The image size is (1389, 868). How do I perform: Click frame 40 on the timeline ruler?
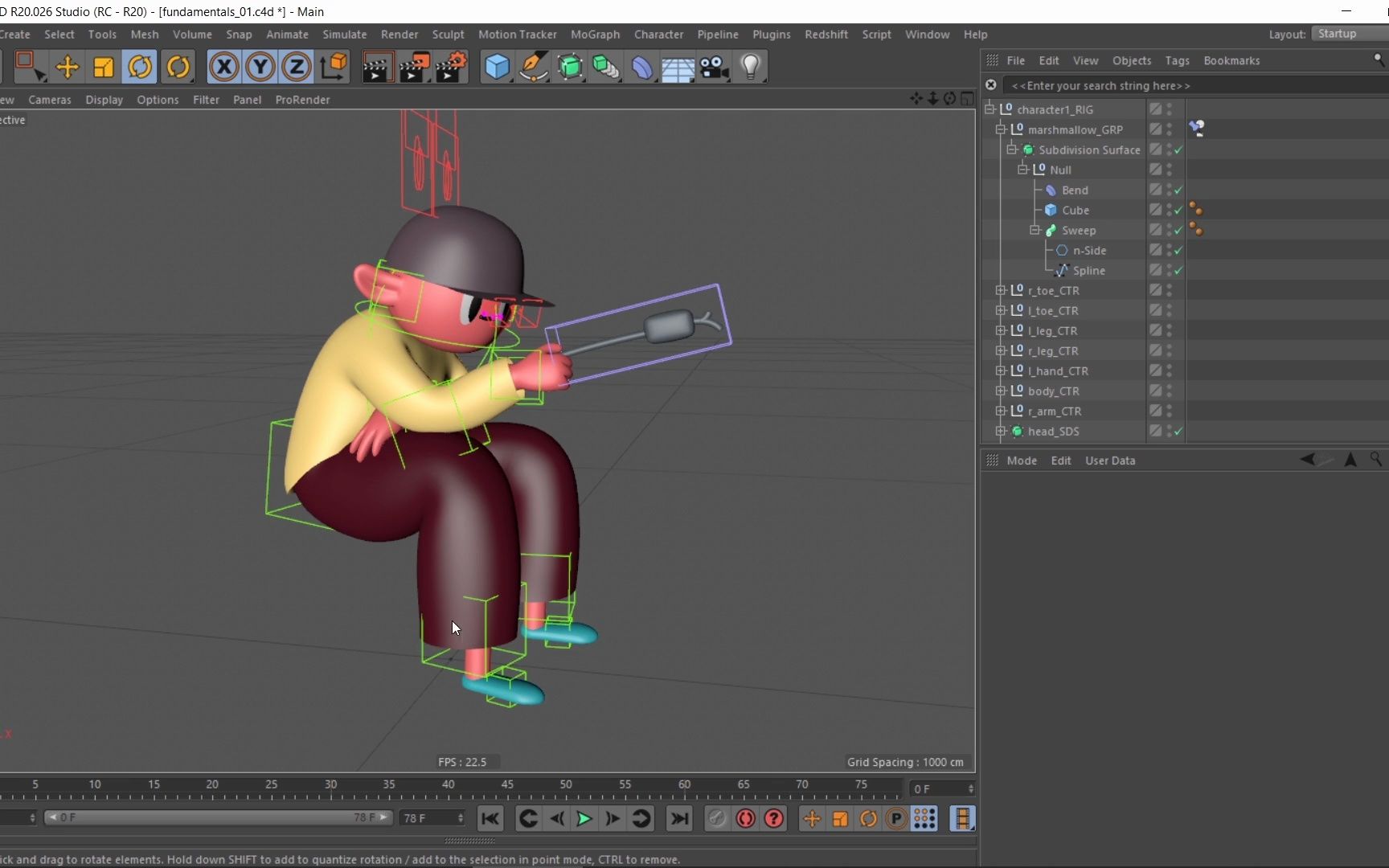click(x=450, y=786)
